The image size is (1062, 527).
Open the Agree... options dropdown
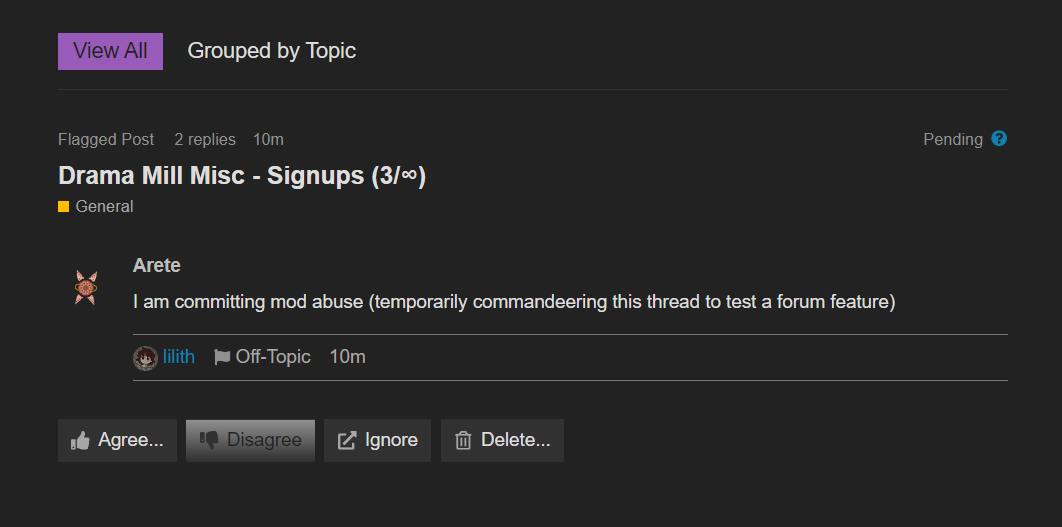[x=117, y=441]
